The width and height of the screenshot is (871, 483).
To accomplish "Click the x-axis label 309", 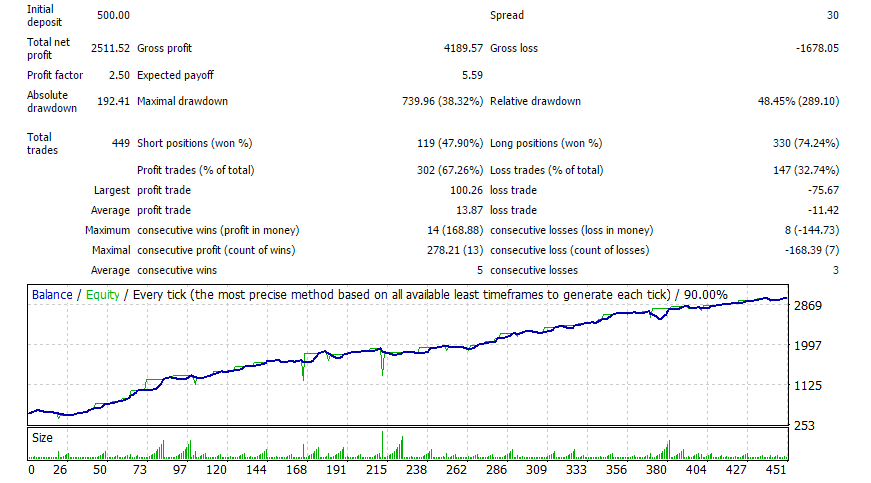I will click(x=536, y=470).
